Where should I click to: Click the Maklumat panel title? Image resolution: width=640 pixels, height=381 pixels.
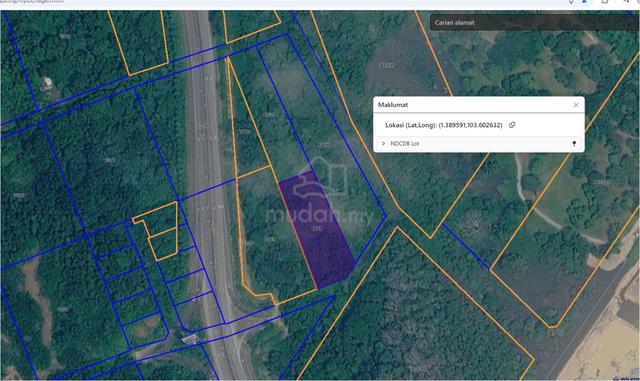coord(393,105)
